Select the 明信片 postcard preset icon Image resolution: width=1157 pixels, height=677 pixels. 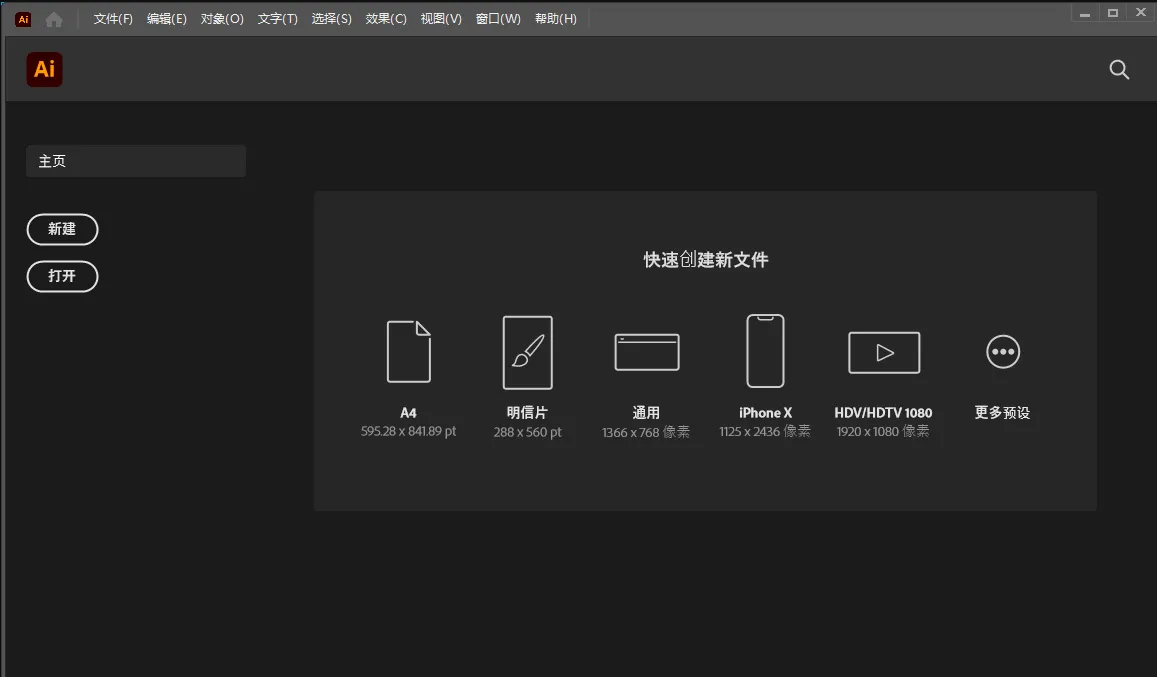coord(527,352)
